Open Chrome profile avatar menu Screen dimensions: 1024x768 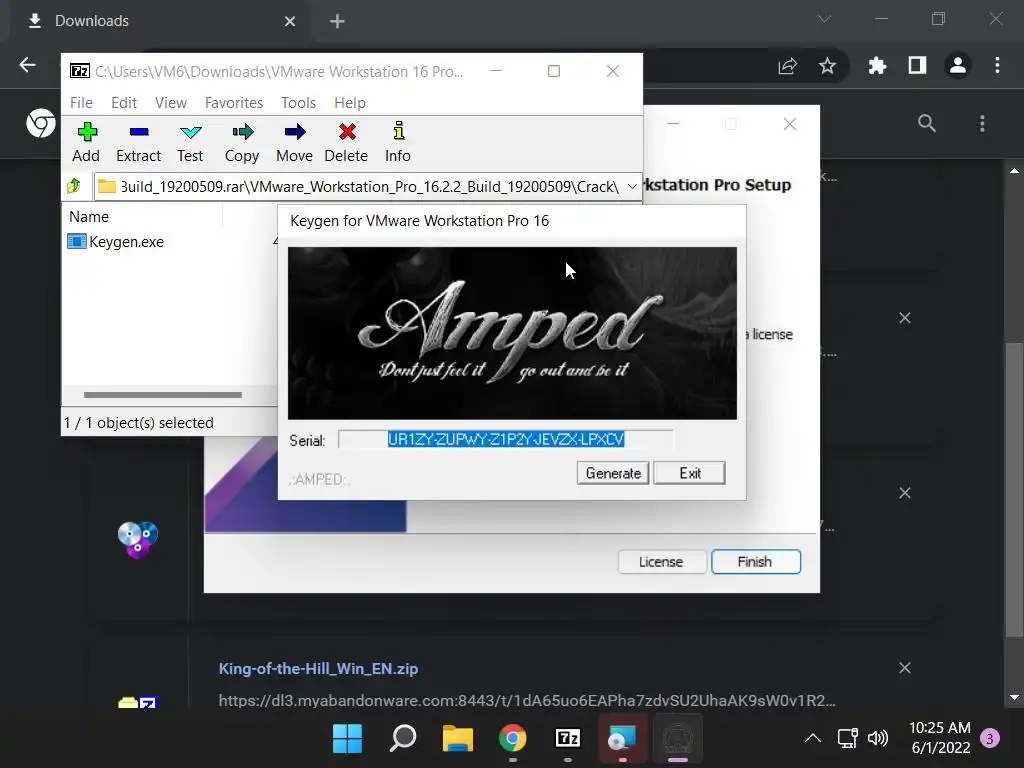pos(958,65)
